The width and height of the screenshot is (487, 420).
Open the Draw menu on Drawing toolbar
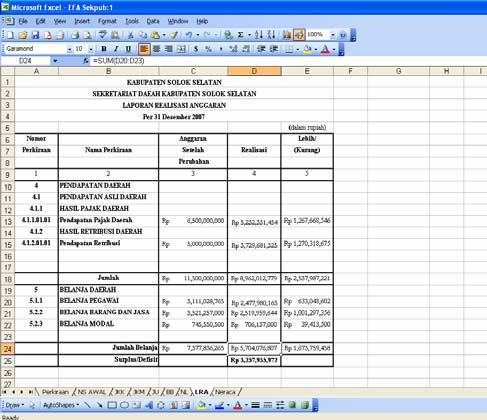[15, 405]
